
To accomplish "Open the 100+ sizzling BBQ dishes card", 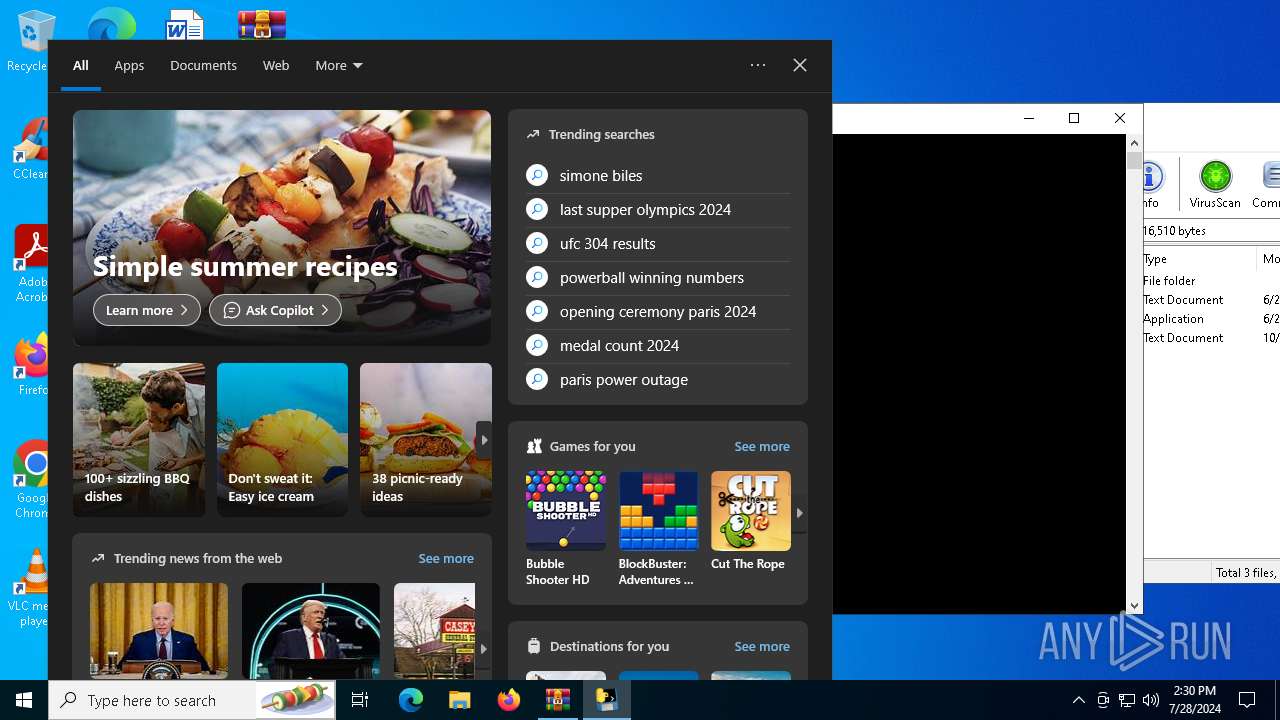I will coord(139,440).
